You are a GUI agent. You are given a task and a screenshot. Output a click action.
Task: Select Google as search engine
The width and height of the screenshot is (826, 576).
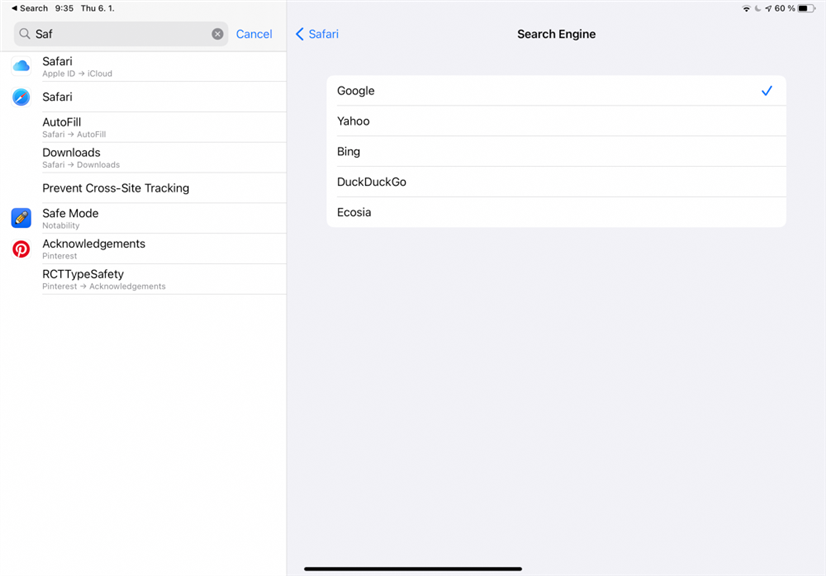(555, 91)
